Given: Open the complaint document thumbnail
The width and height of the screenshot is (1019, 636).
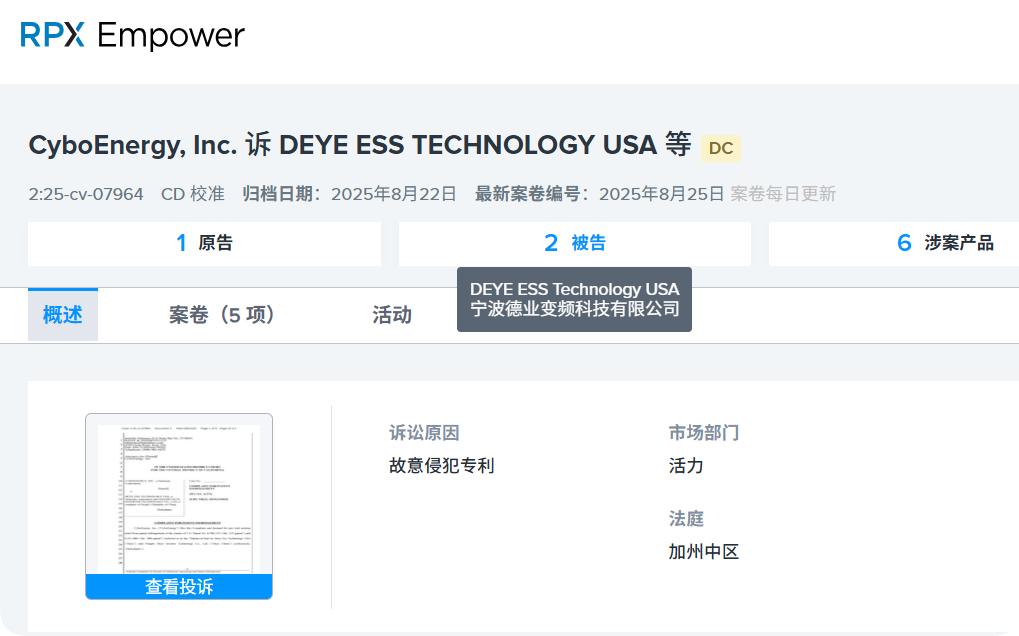Looking at the screenshot, I should click(x=179, y=499).
